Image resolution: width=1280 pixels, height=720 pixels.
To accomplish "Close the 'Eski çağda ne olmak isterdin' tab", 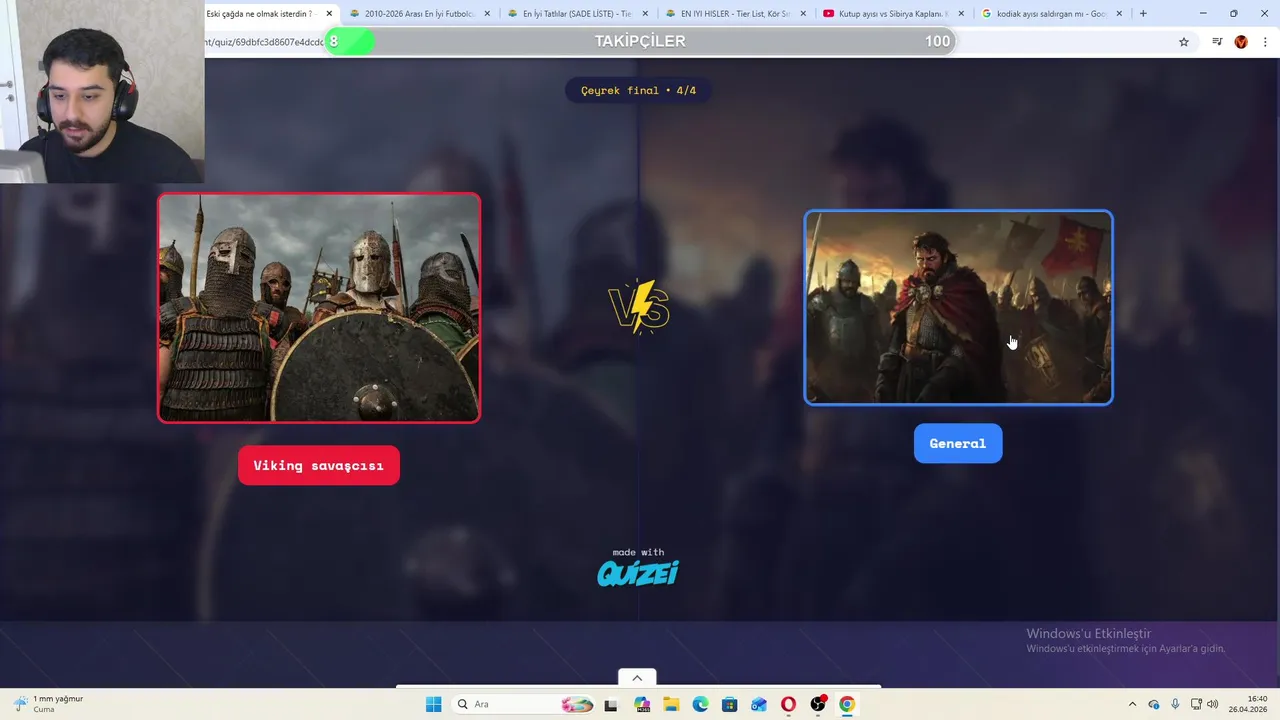I will point(329,14).
